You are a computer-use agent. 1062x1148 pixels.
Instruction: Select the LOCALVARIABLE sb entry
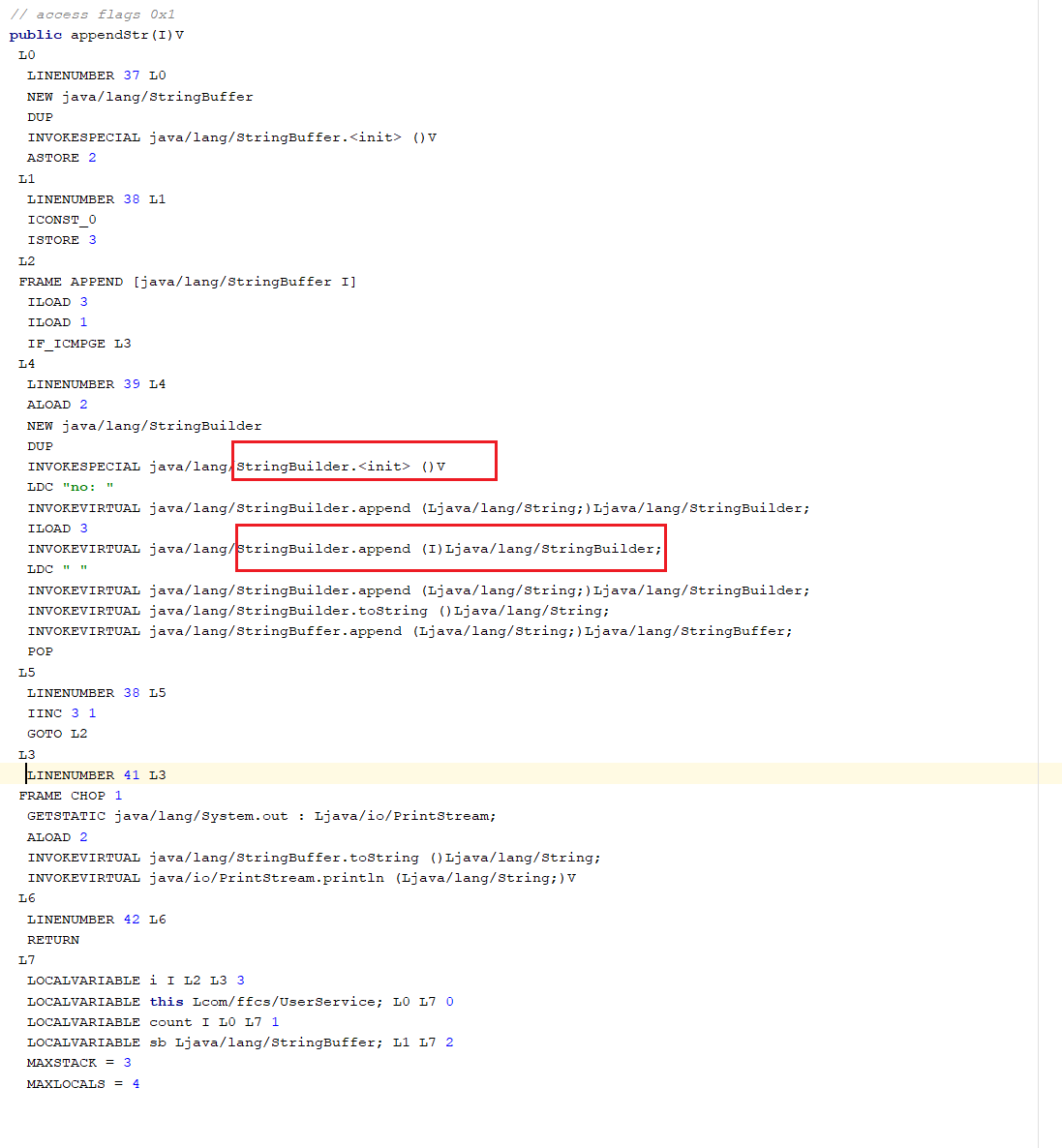[x=239, y=1042]
